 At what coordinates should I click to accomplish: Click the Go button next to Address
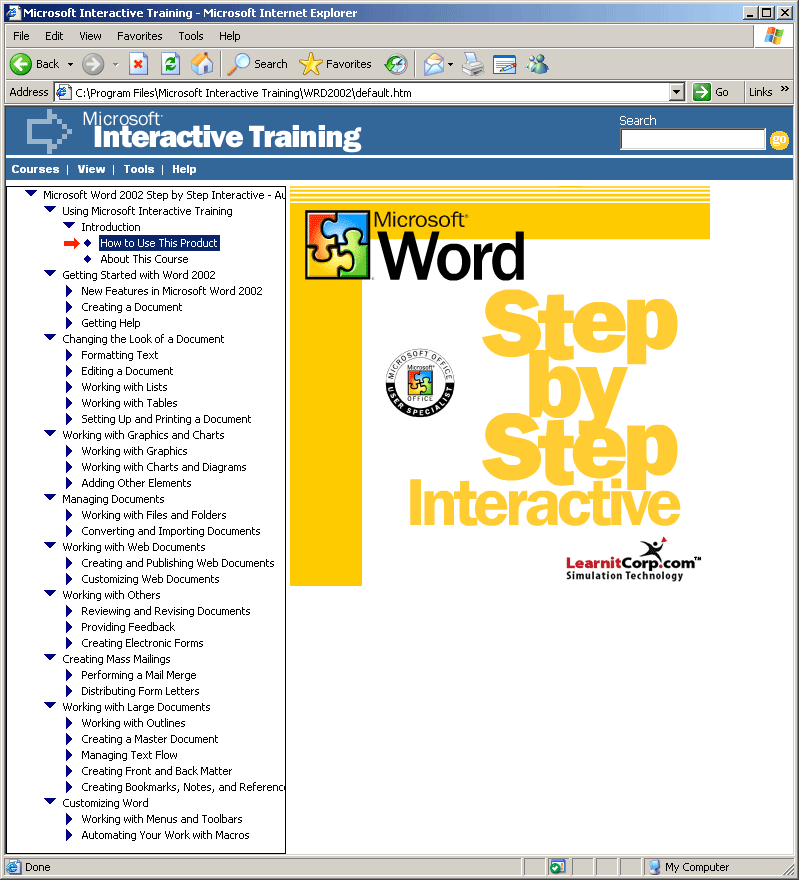click(711, 92)
